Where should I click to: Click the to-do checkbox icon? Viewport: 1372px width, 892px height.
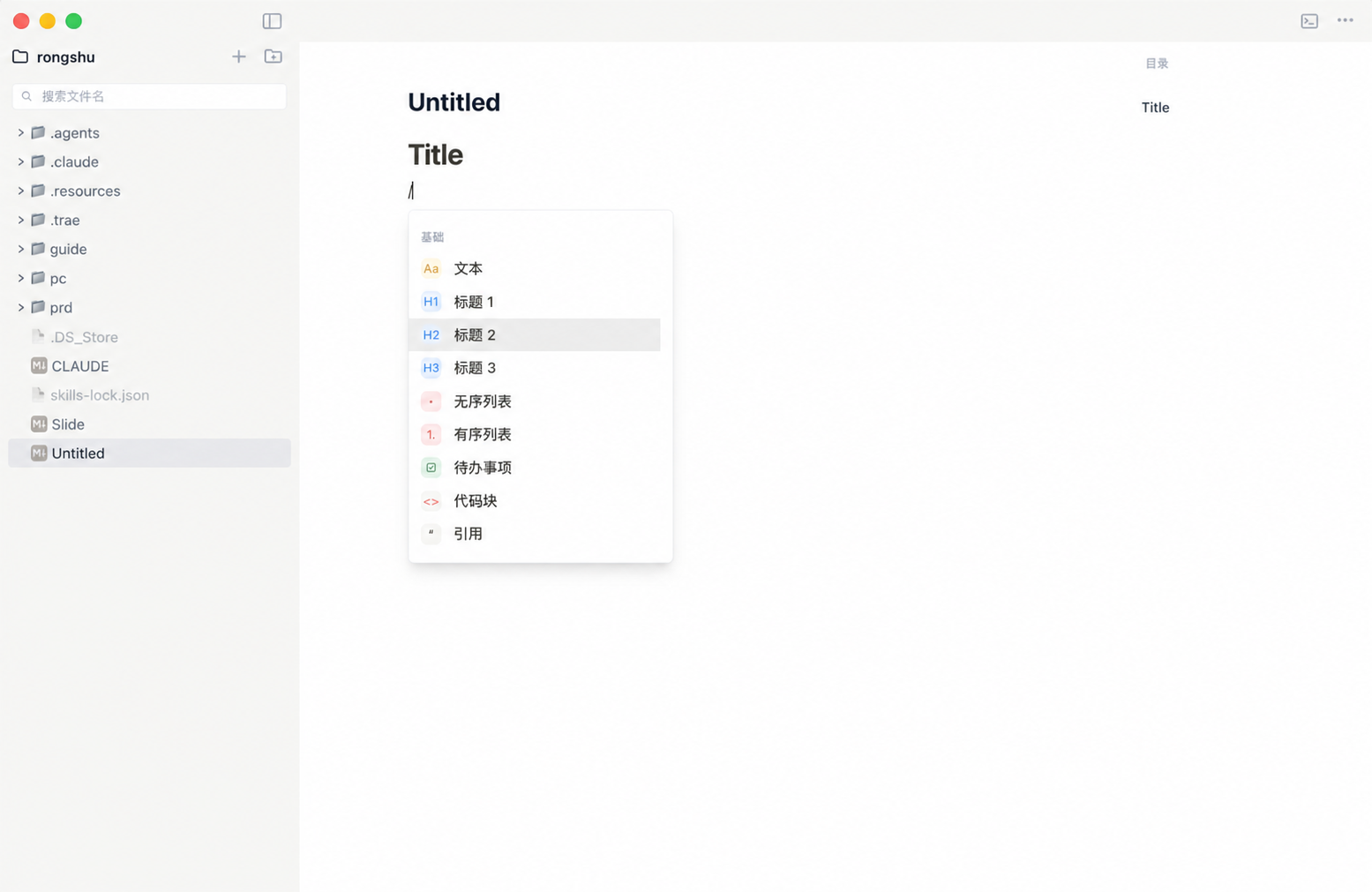click(431, 468)
